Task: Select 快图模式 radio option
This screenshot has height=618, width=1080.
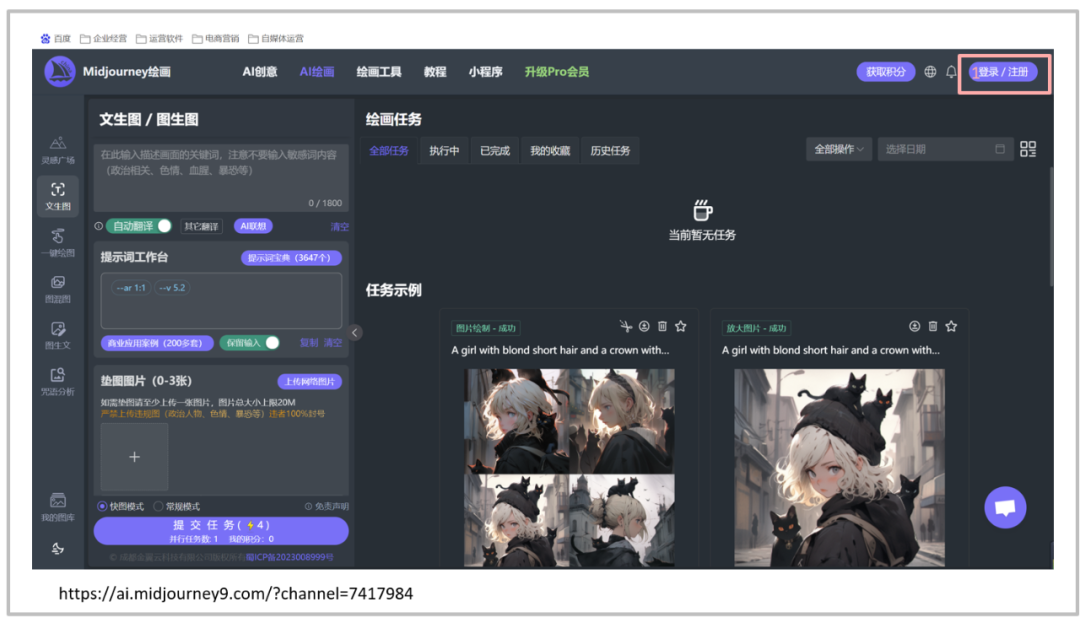Action: point(121,506)
